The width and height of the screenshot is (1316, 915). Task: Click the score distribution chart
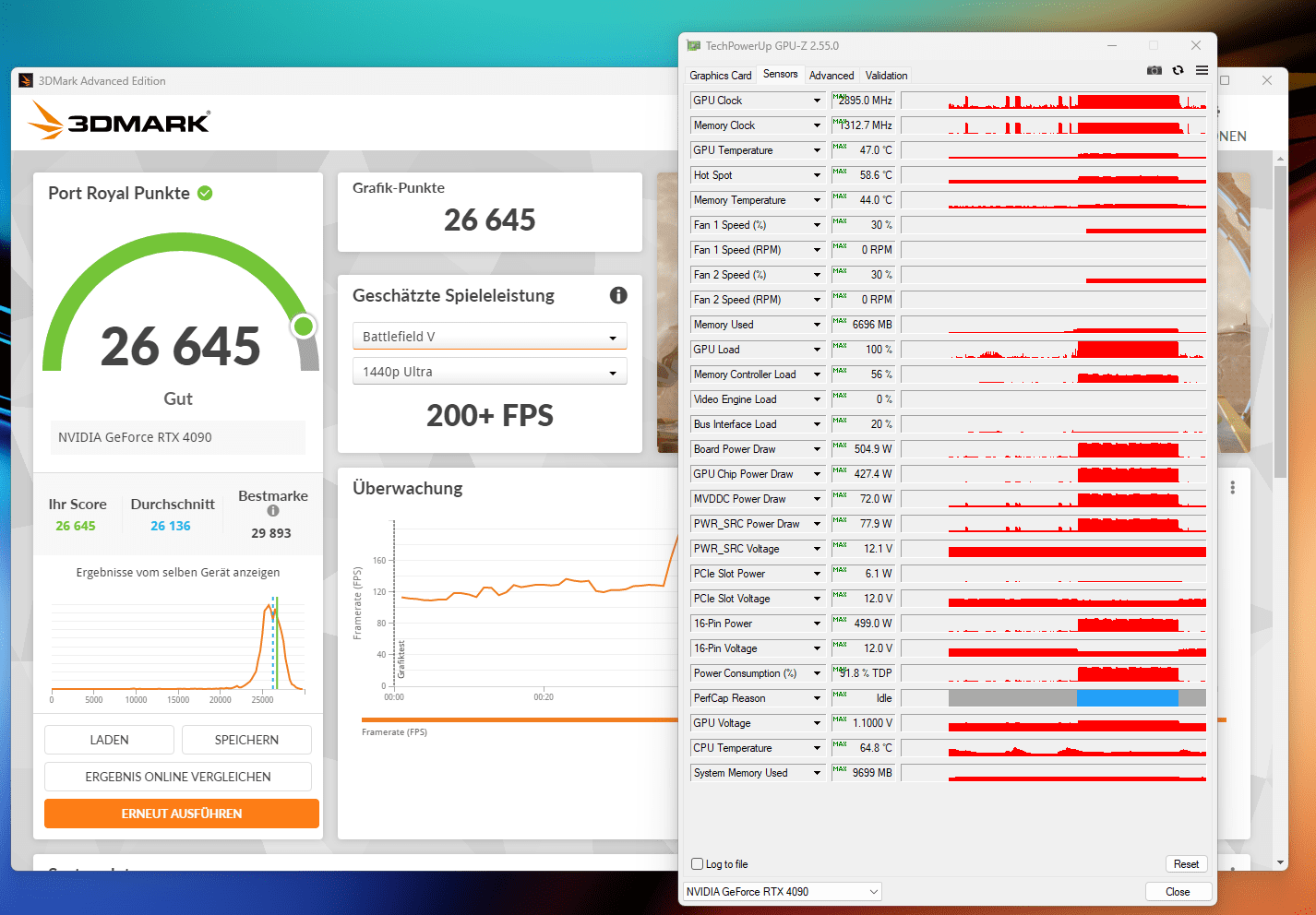(x=178, y=646)
